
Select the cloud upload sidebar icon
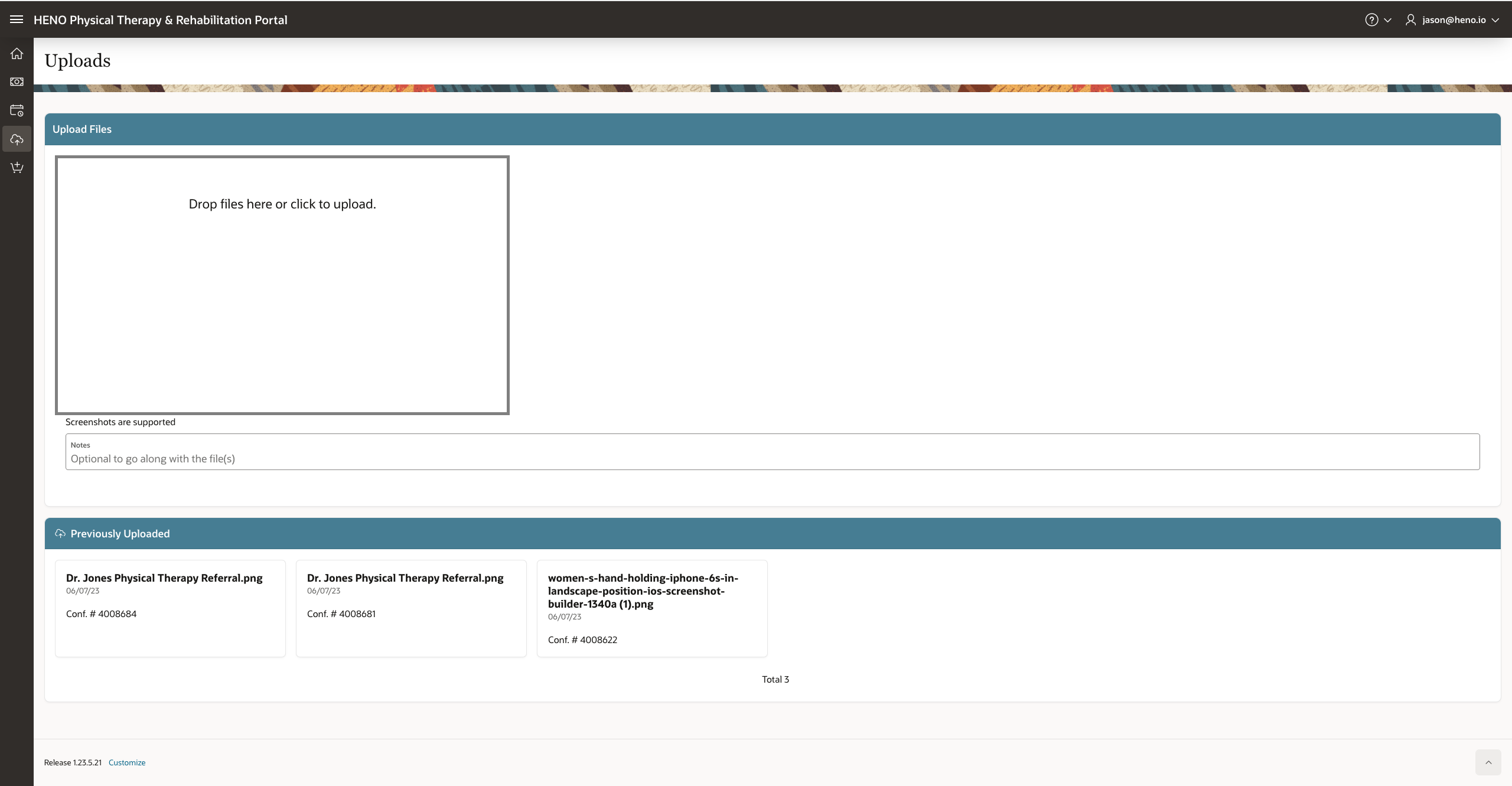[x=17, y=139]
